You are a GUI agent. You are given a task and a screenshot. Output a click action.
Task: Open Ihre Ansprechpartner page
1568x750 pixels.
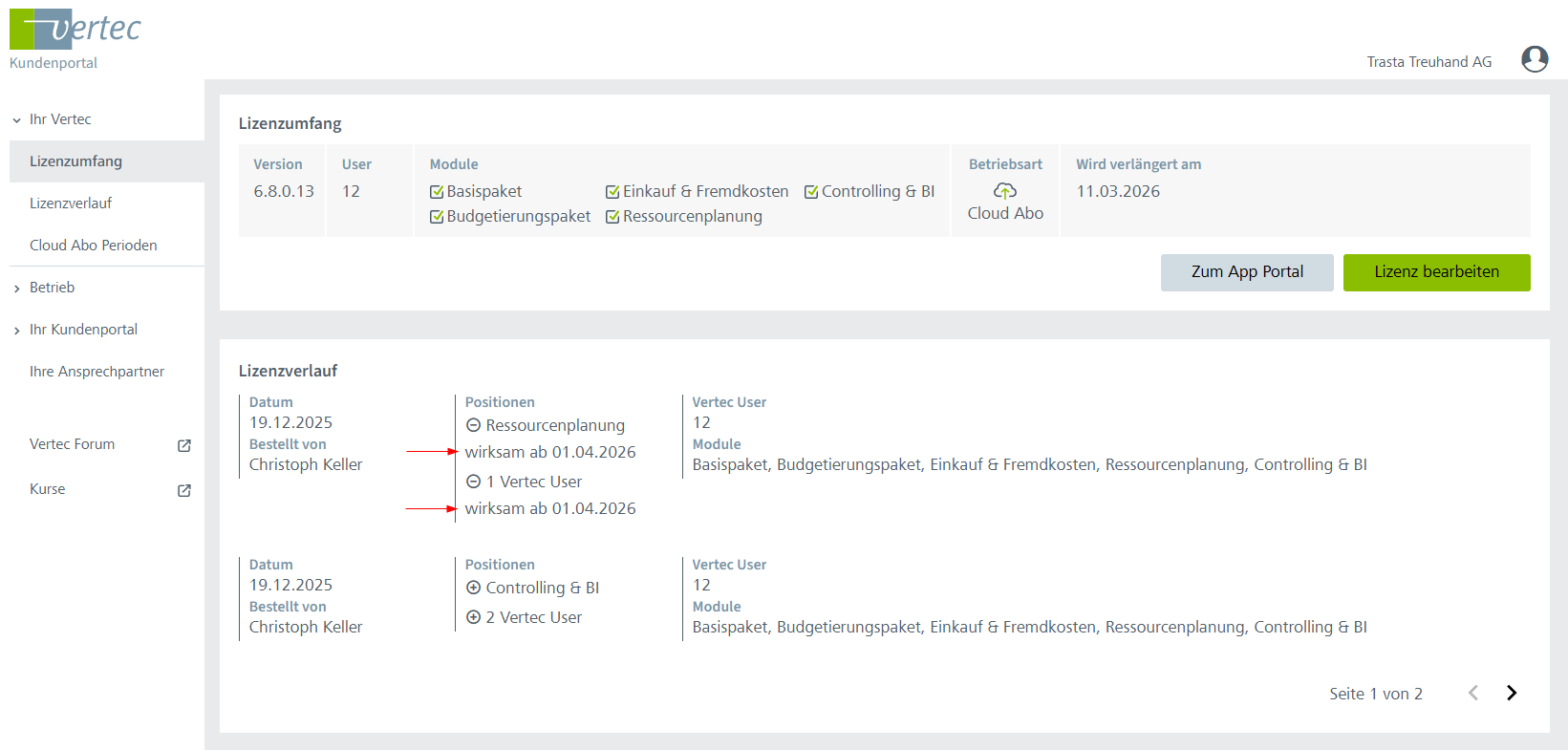[x=97, y=372]
